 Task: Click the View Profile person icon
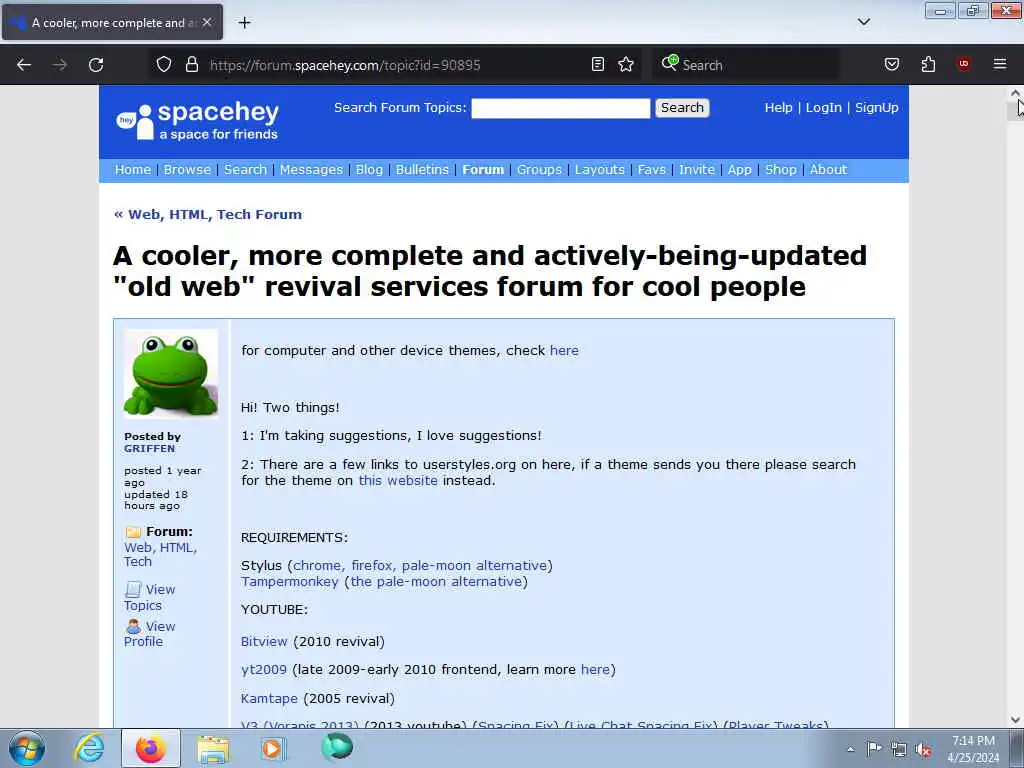coord(133,626)
